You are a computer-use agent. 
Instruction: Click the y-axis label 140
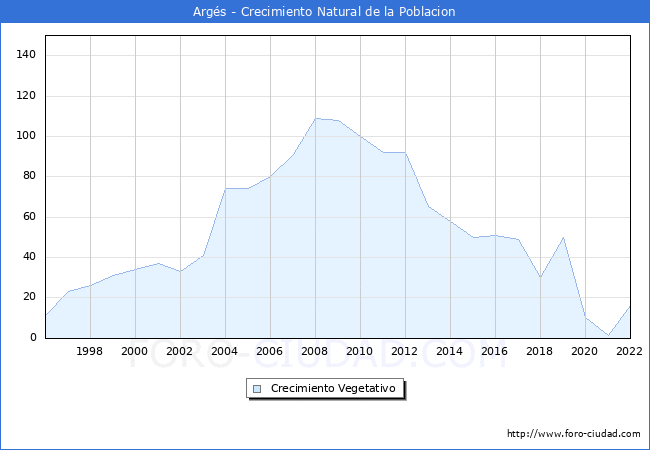(x=26, y=54)
